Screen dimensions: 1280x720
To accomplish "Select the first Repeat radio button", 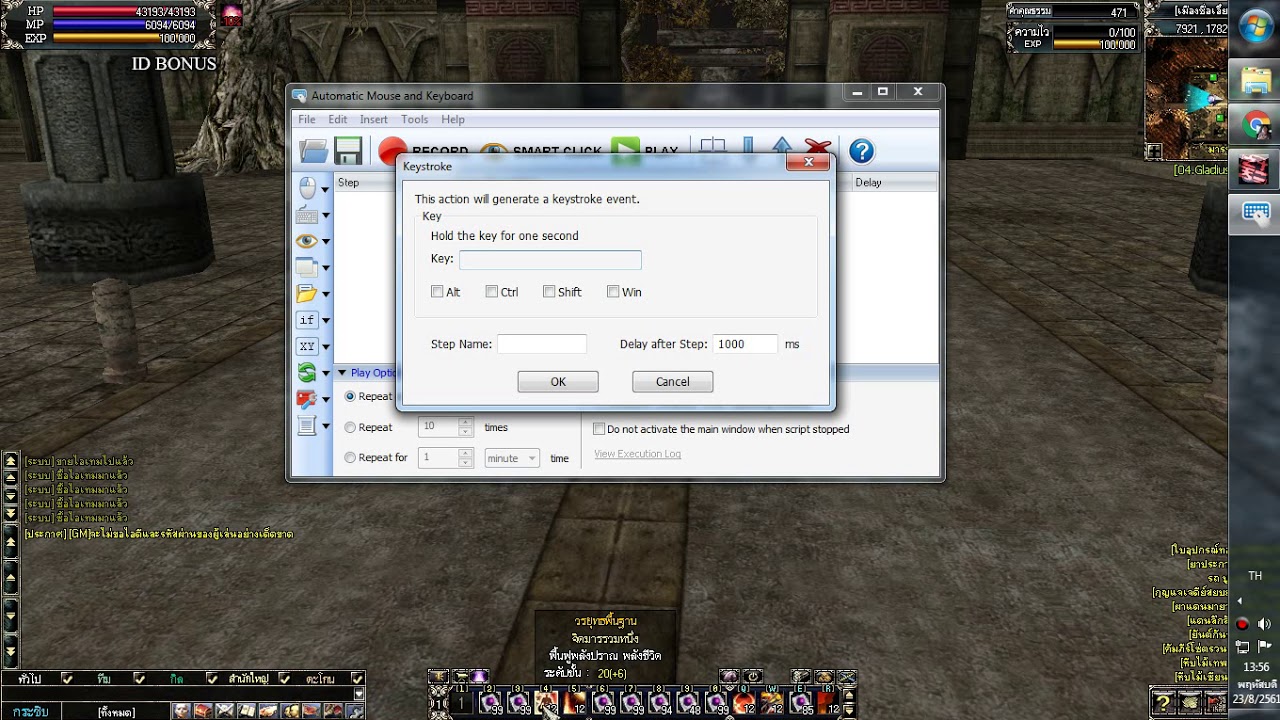I will click(x=350, y=396).
